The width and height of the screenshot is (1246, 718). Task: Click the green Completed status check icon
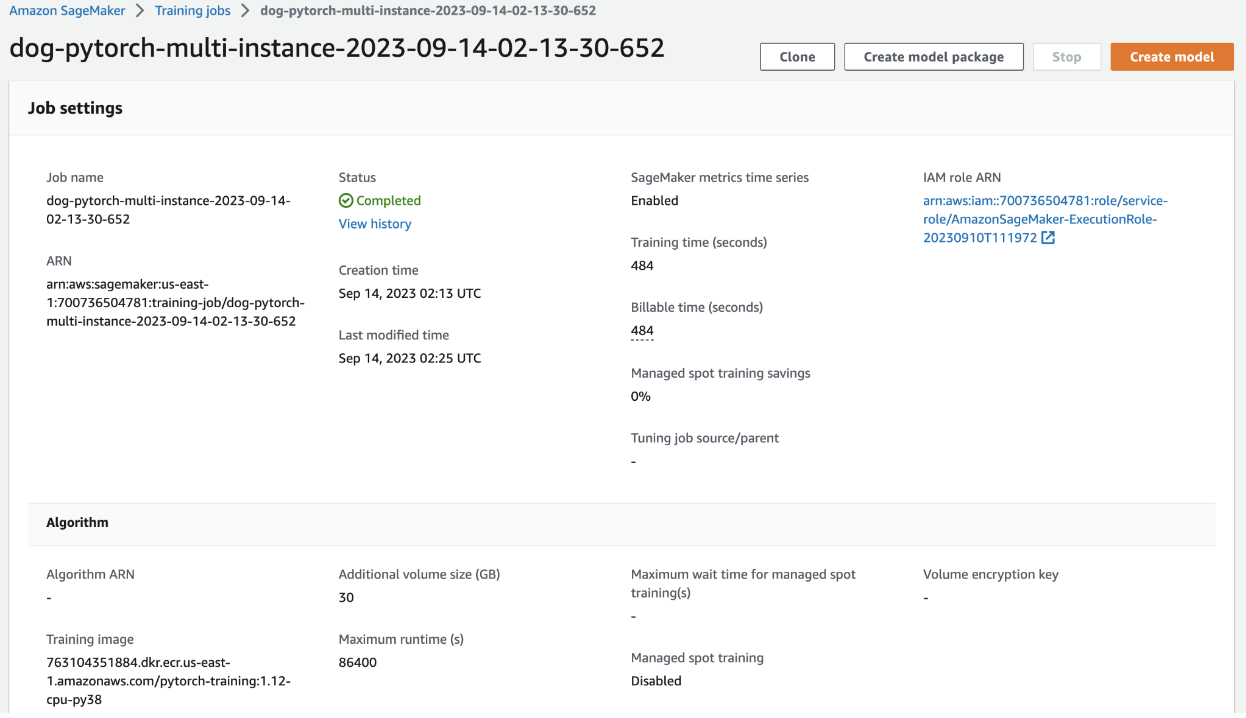[346, 201]
